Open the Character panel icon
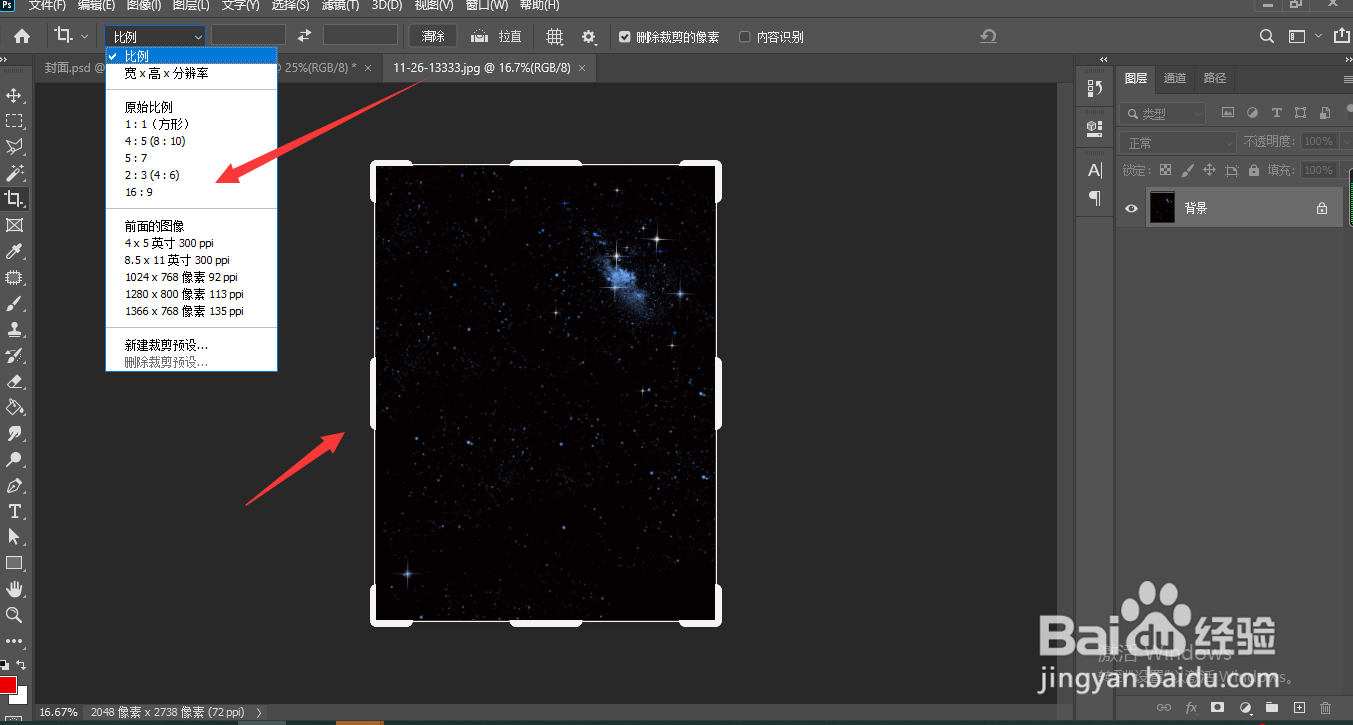This screenshot has height=725, width=1353. point(1094,170)
